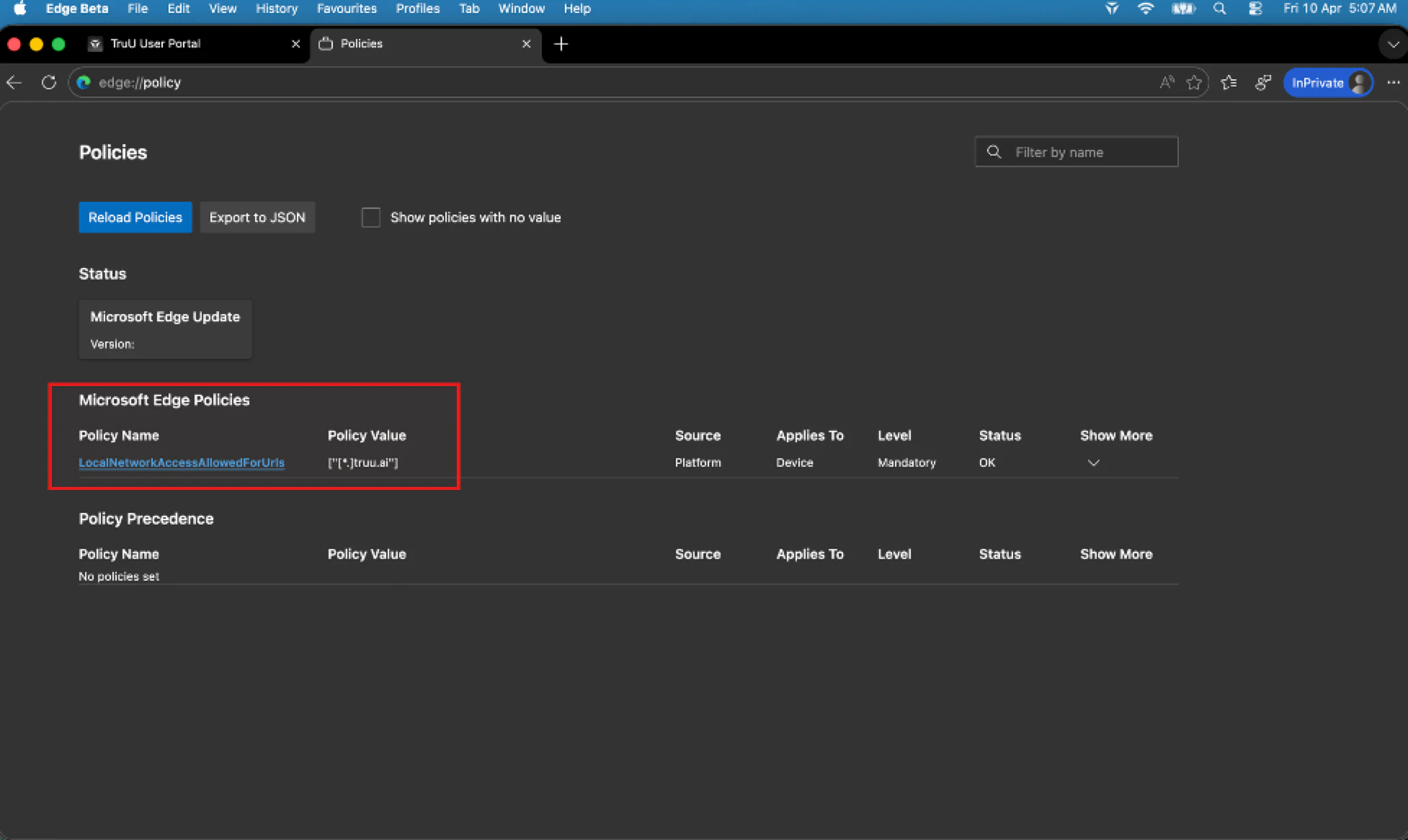
Task: Add page to favourites with star icon
Action: click(x=1194, y=83)
